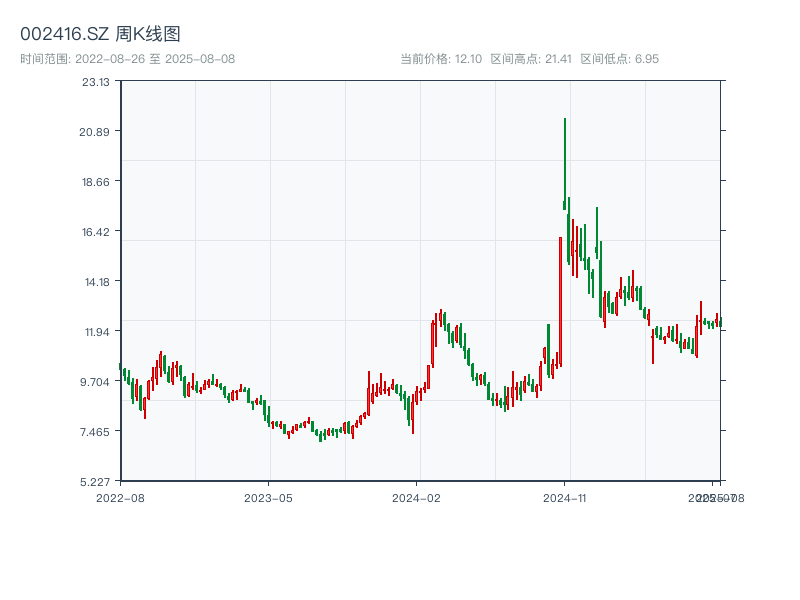The width and height of the screenshot is (800, 600).
Task: Click the period low label 区间低点: 6.95
Action: point(620,59)
